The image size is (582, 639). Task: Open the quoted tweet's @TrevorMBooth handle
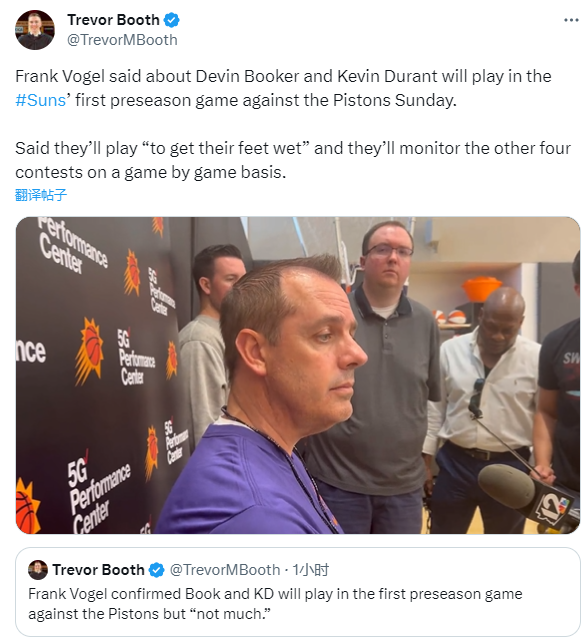[x=225, y=570]
